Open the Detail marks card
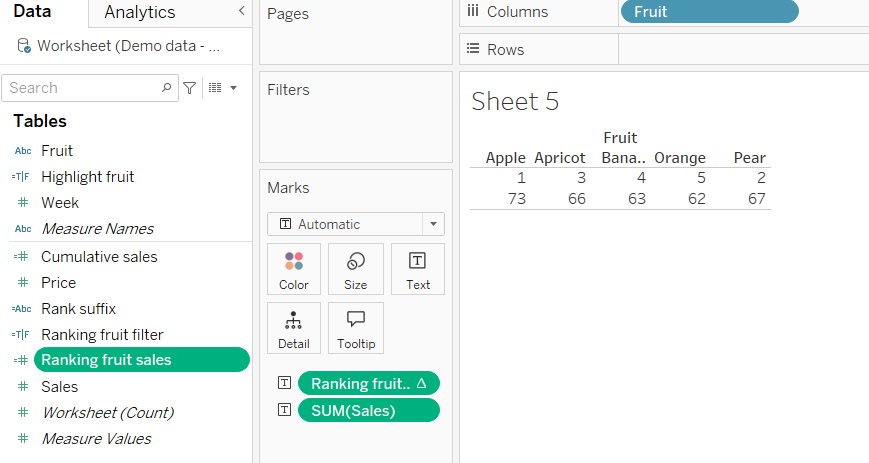 pyautogui.click(x=294, y=327)
